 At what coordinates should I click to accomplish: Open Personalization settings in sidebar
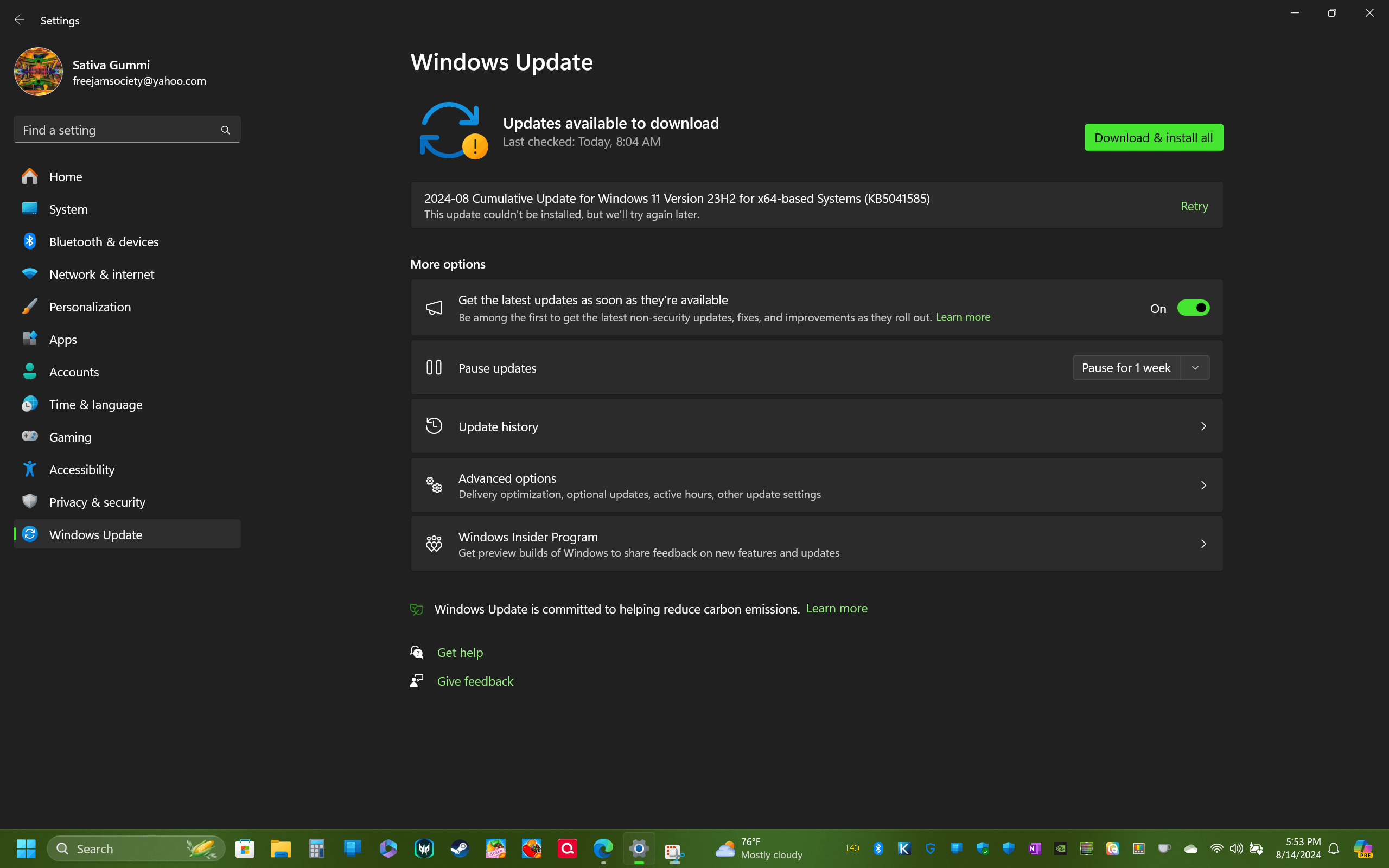tap(90, 307)
